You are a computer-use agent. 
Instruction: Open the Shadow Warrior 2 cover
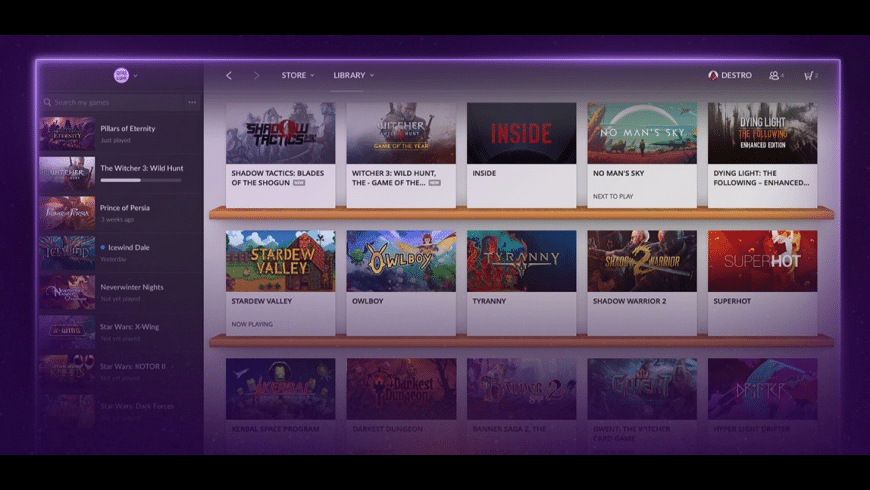[642, 261]
